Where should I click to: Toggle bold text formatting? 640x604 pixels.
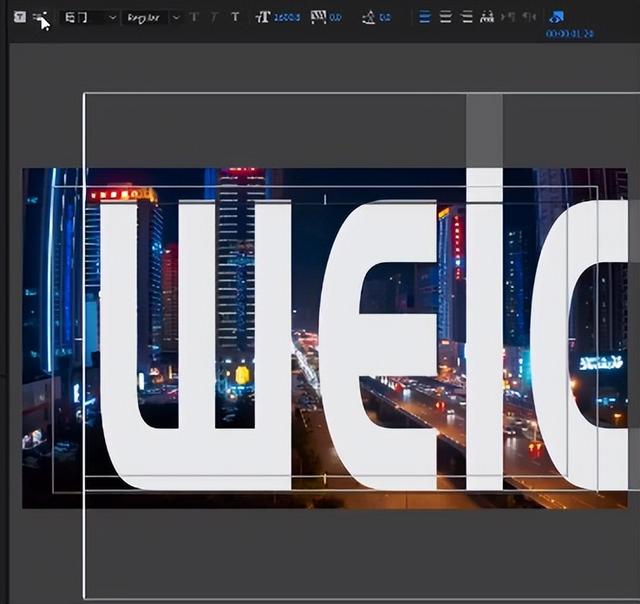coord(194,17)
